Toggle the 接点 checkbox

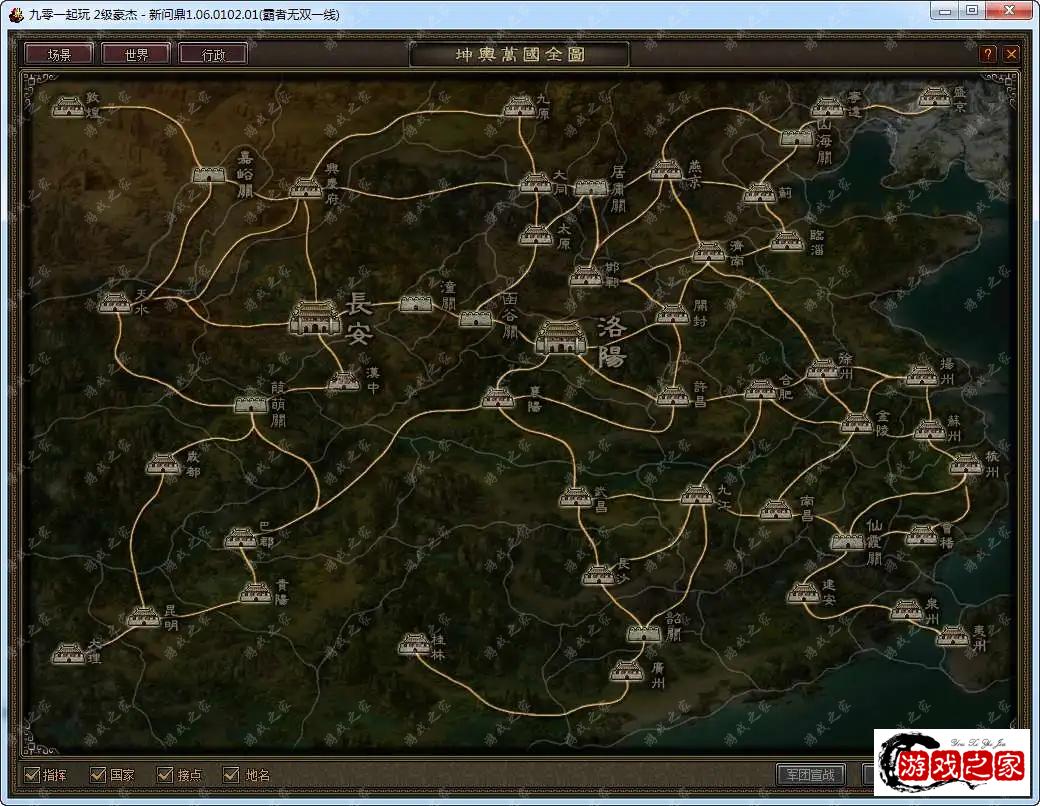point(165,775)
